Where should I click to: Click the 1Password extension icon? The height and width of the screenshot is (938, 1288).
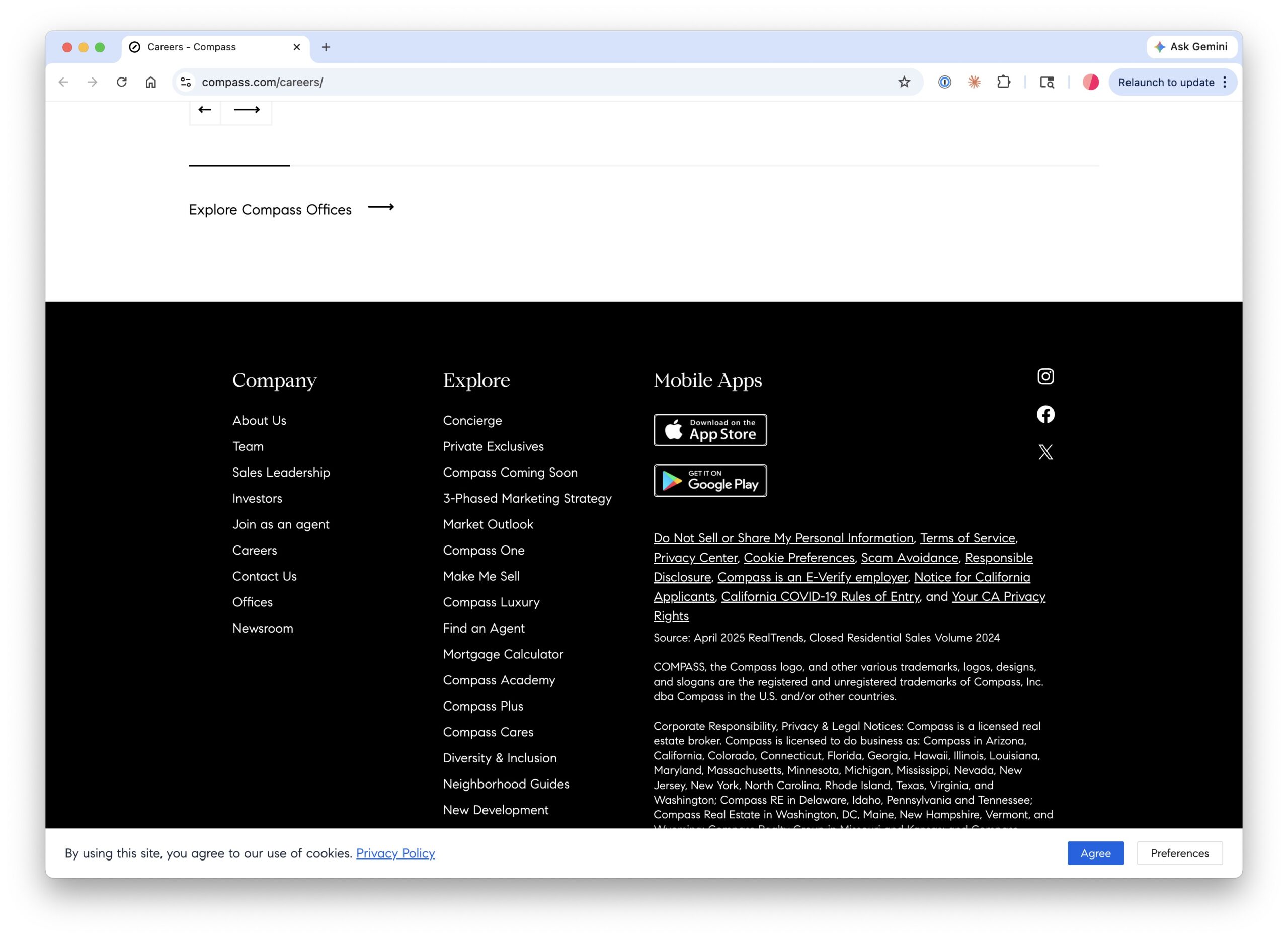pos(944,82)
